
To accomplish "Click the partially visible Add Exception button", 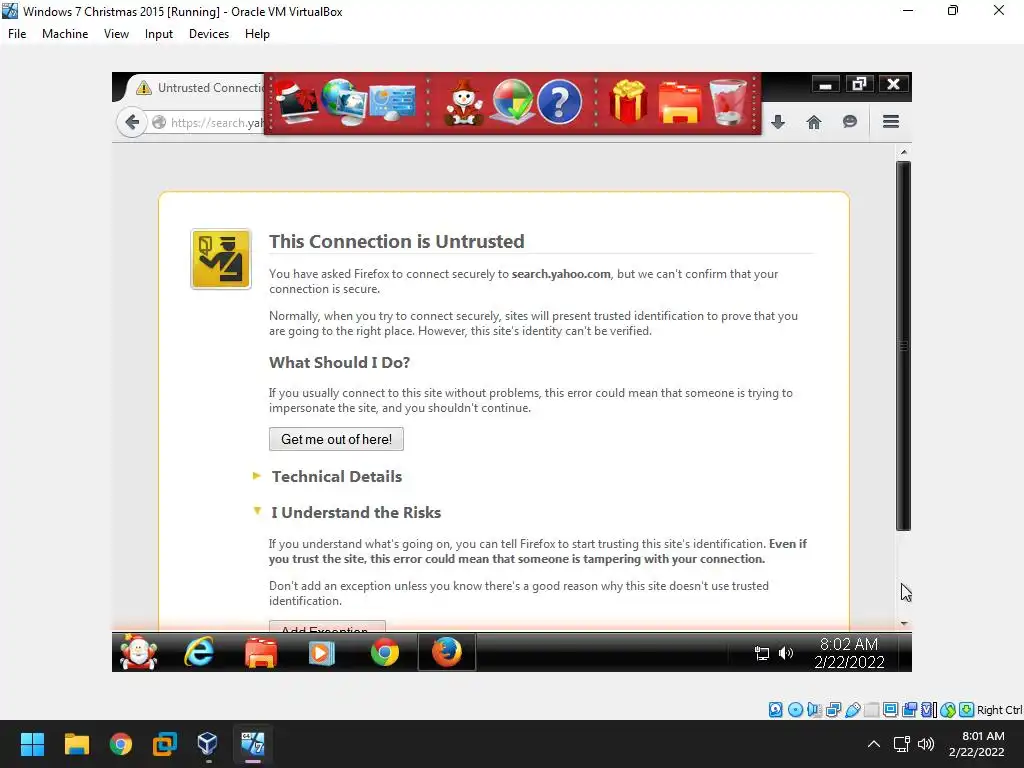I will [x=327, y=626].
